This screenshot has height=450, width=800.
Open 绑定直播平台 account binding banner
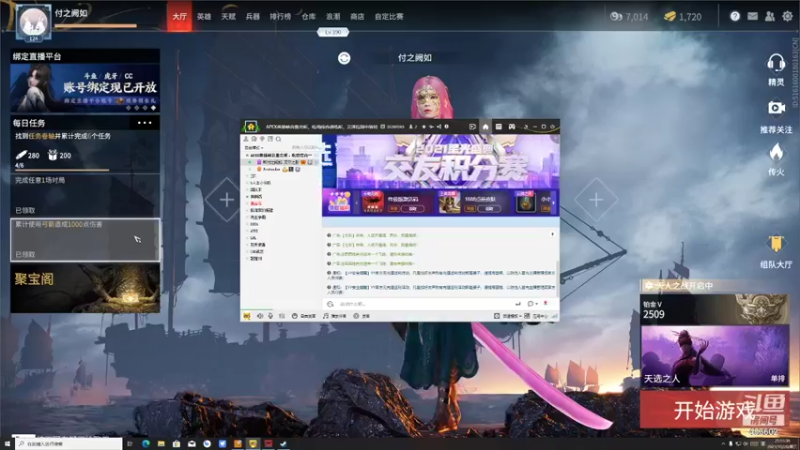(x=85, y=88)
